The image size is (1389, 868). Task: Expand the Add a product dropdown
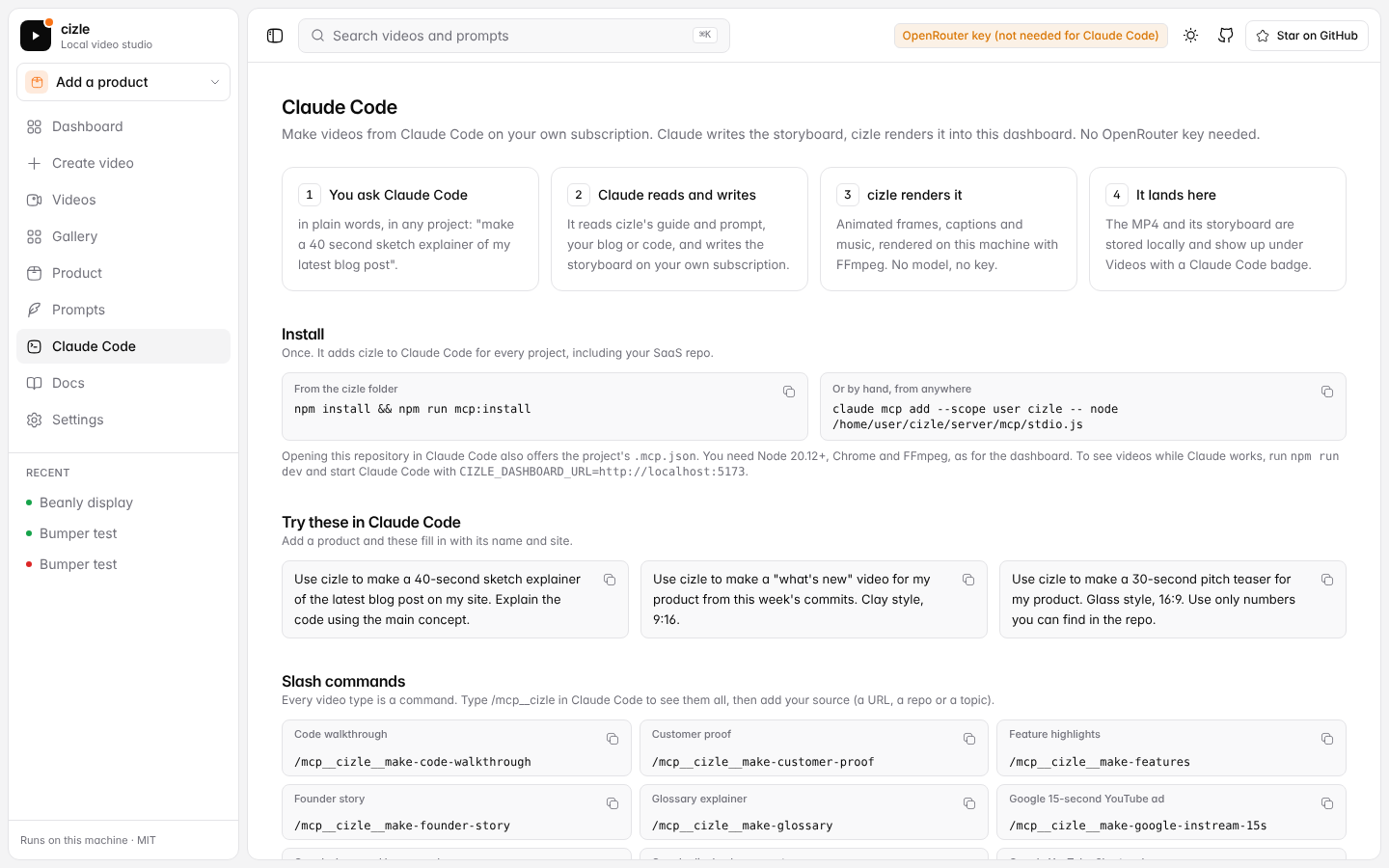point(123,82)
